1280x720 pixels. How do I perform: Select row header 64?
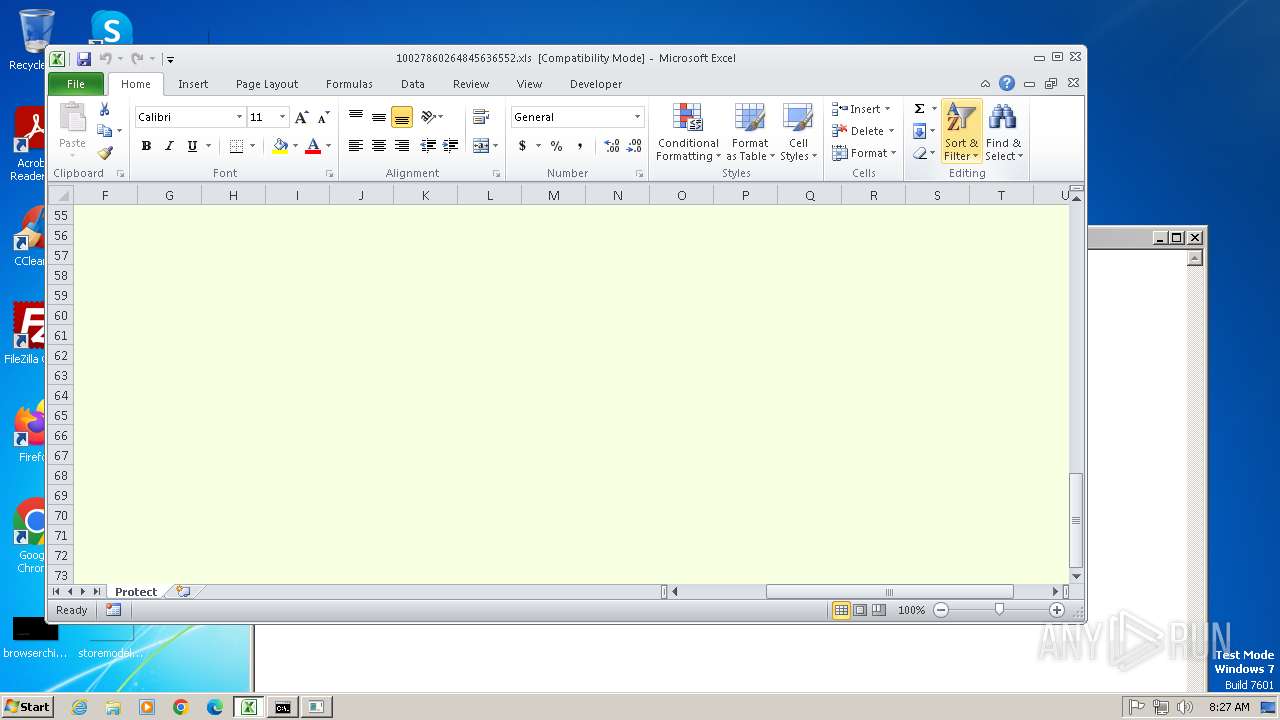point(61,395)
